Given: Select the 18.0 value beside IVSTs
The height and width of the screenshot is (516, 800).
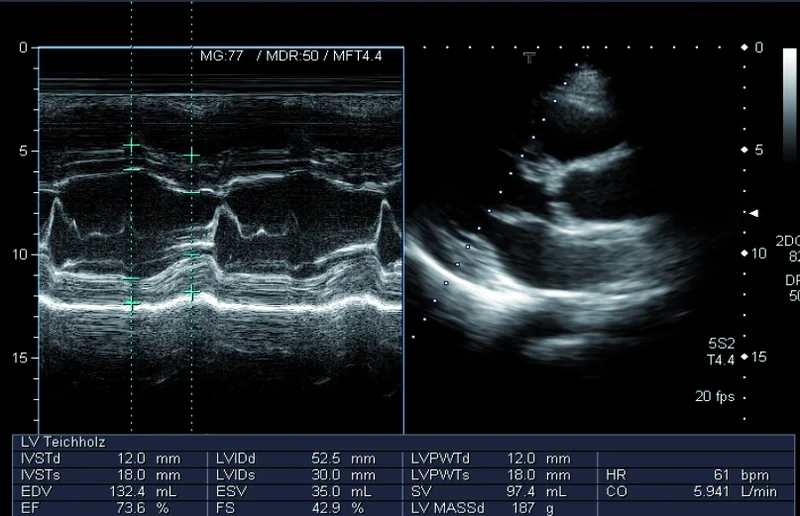Looking at the screenshot, I should pos(131,475).
